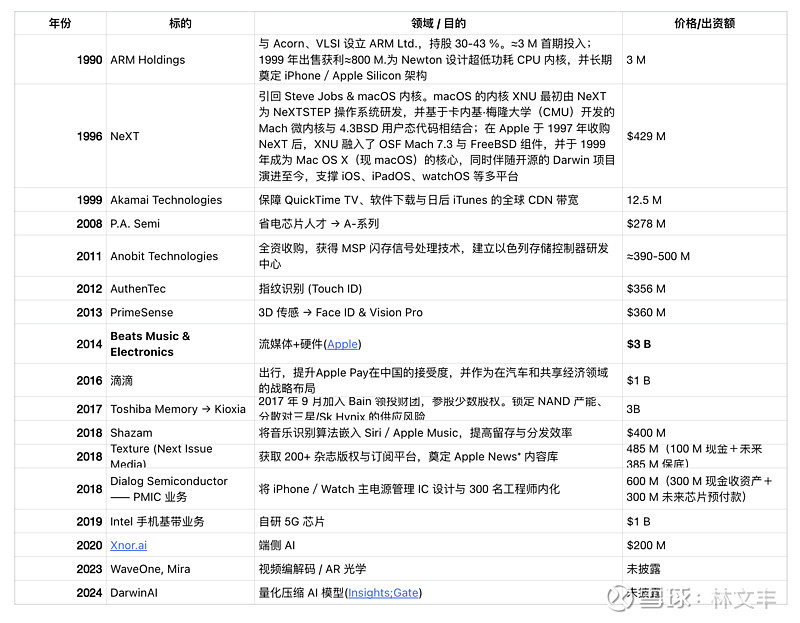Click the Texture (Next Issue Media) cell

[x=180, y=456]
